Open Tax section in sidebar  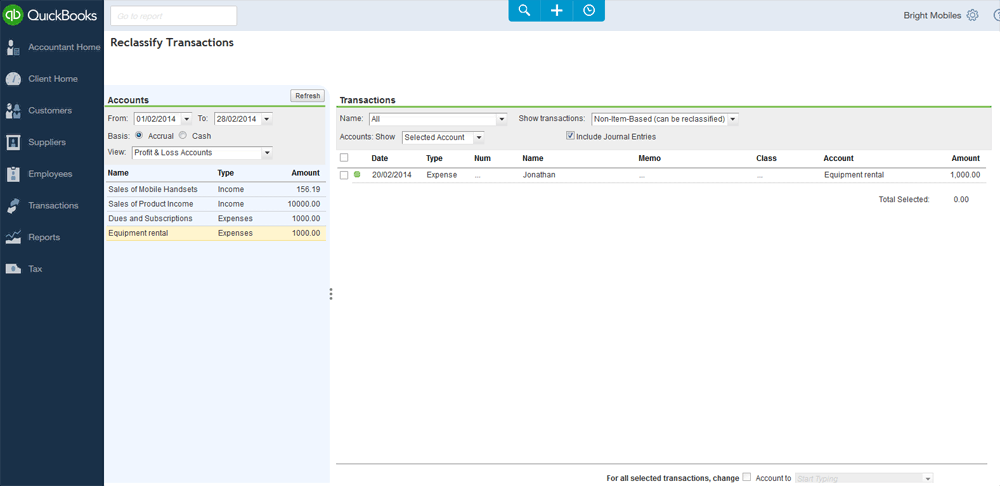tap(35, 269)
